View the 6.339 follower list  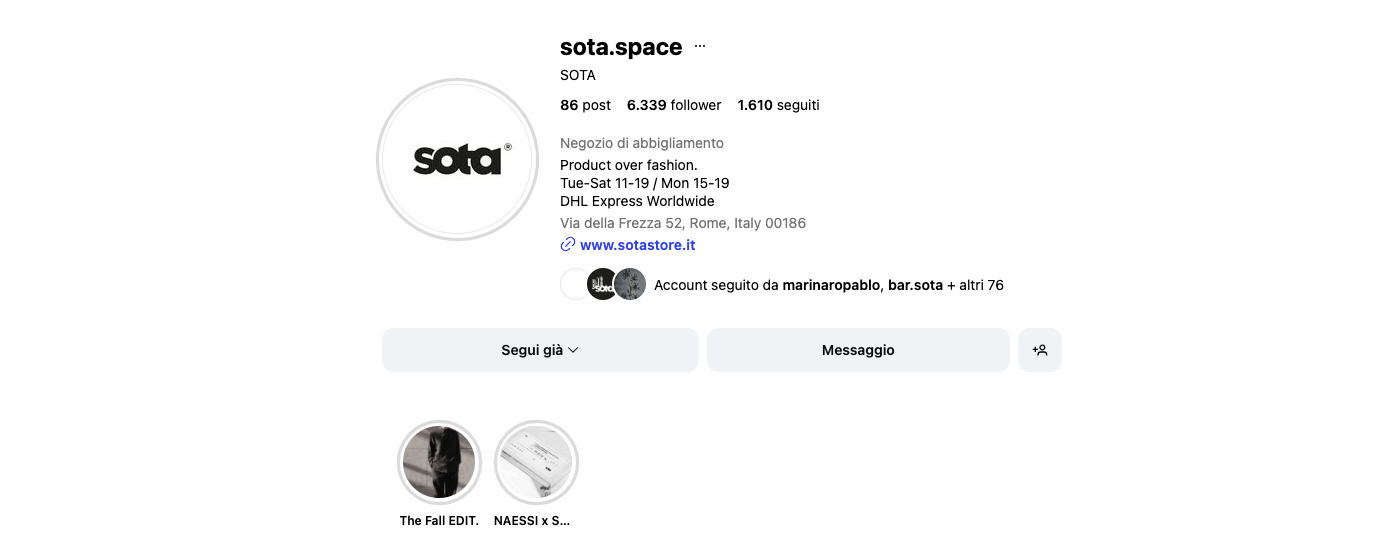point(674,105)
